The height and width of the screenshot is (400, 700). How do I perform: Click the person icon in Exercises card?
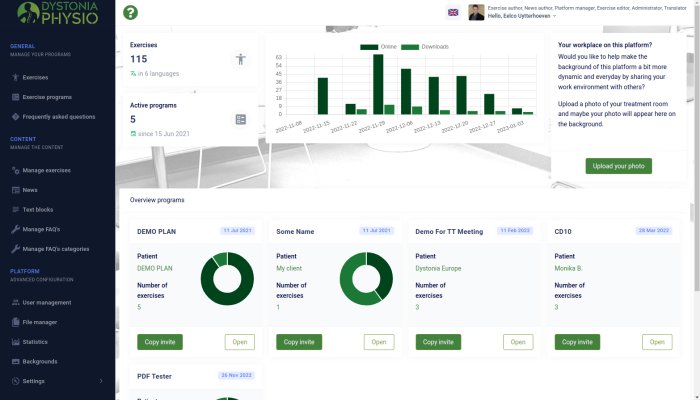tap(240, 59)
